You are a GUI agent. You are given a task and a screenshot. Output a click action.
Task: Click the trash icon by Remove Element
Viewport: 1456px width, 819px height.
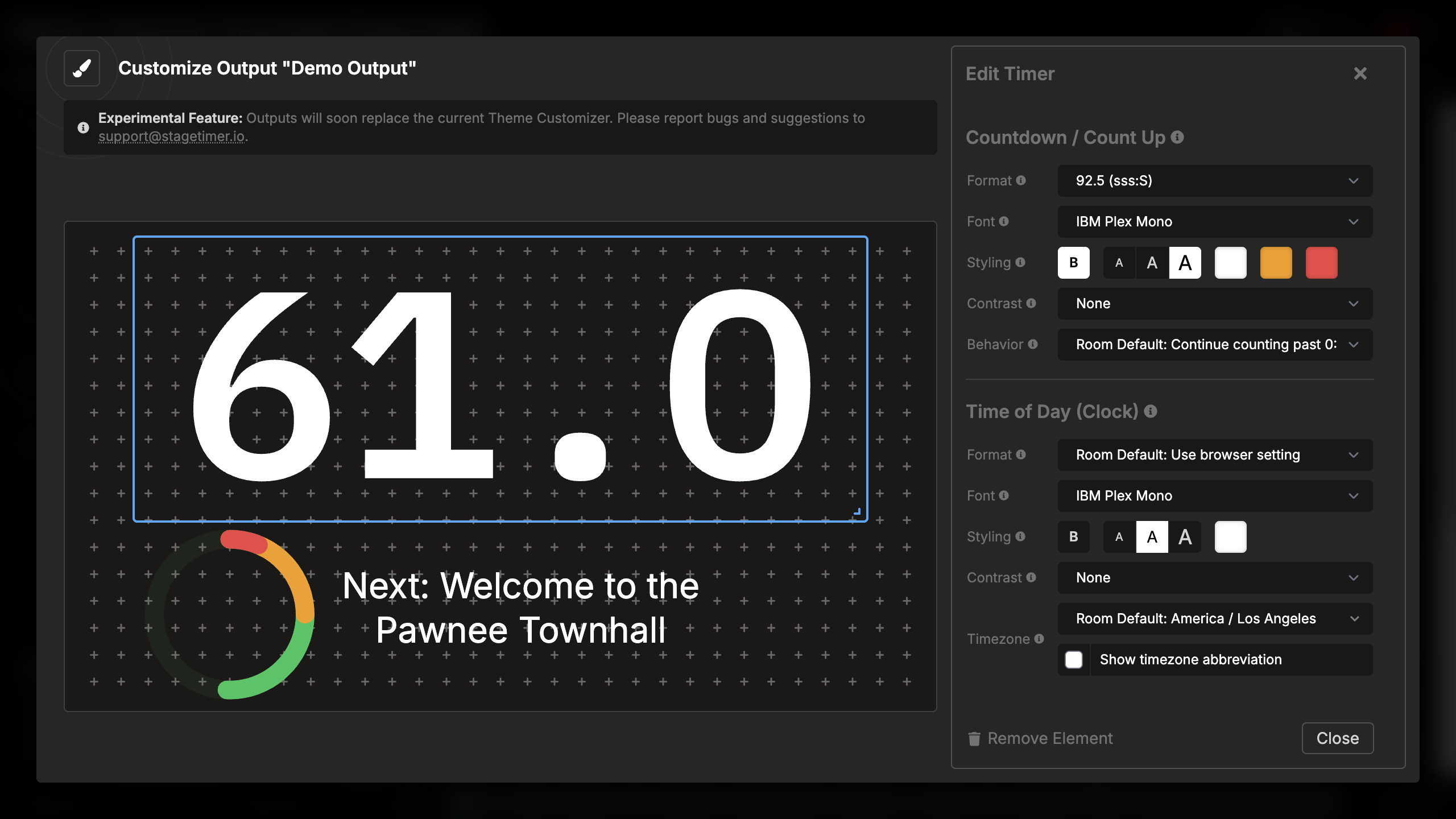(974, 738)
